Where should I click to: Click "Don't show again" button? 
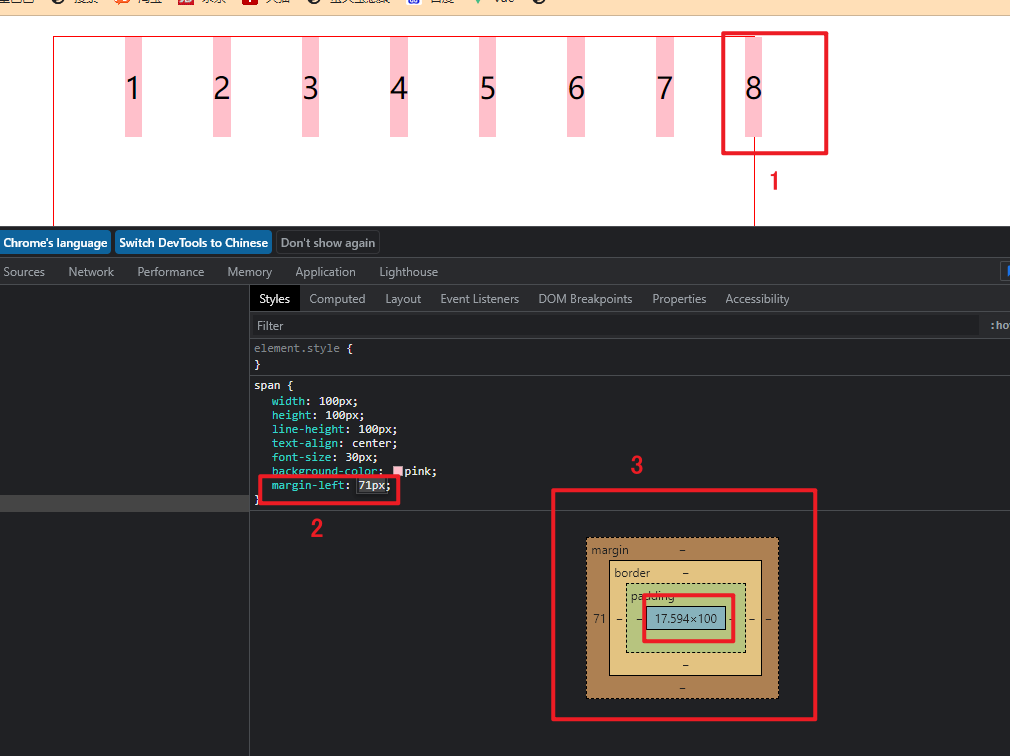pyautogui.click(x=328, y=243)
